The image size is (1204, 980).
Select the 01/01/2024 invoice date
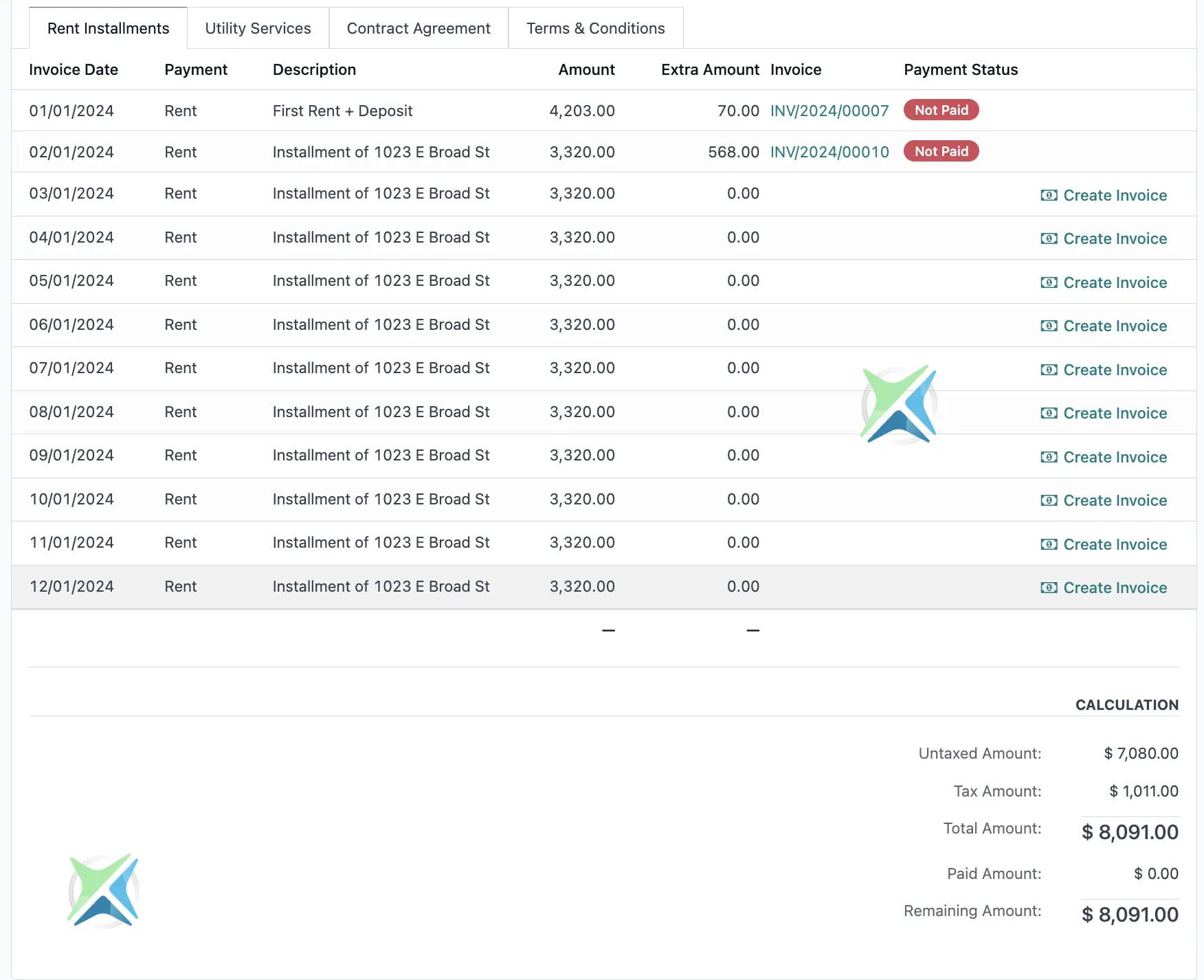71,111
